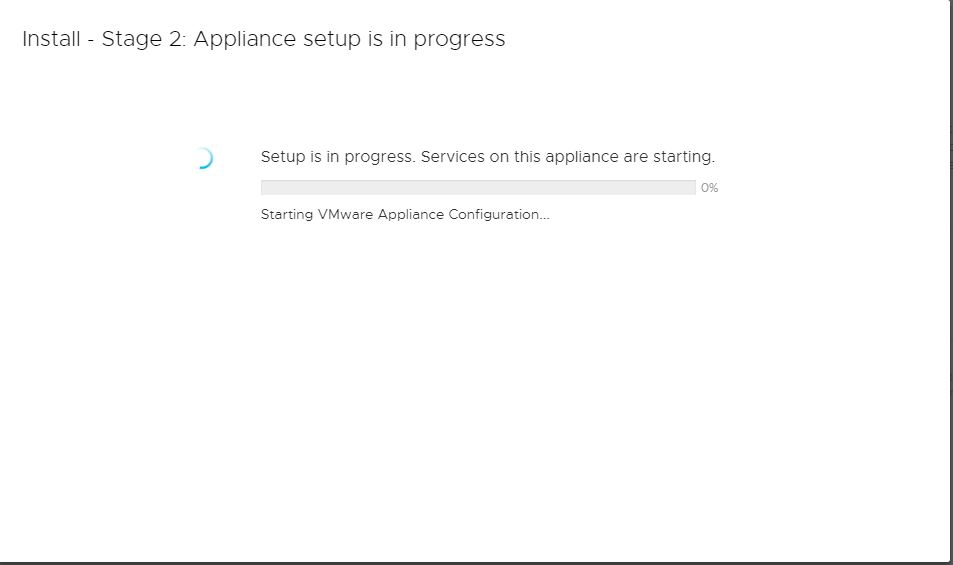Click the word Starting below progress bar
Image resolution: width=953 pixels, height=565 pixels.
point(287,214)
